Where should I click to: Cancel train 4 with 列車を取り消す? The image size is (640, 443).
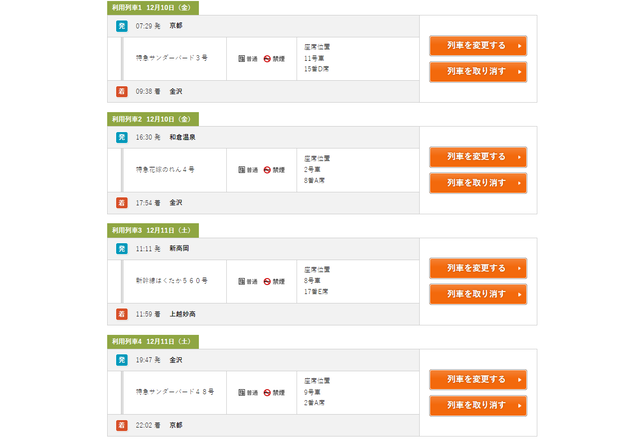478,405
